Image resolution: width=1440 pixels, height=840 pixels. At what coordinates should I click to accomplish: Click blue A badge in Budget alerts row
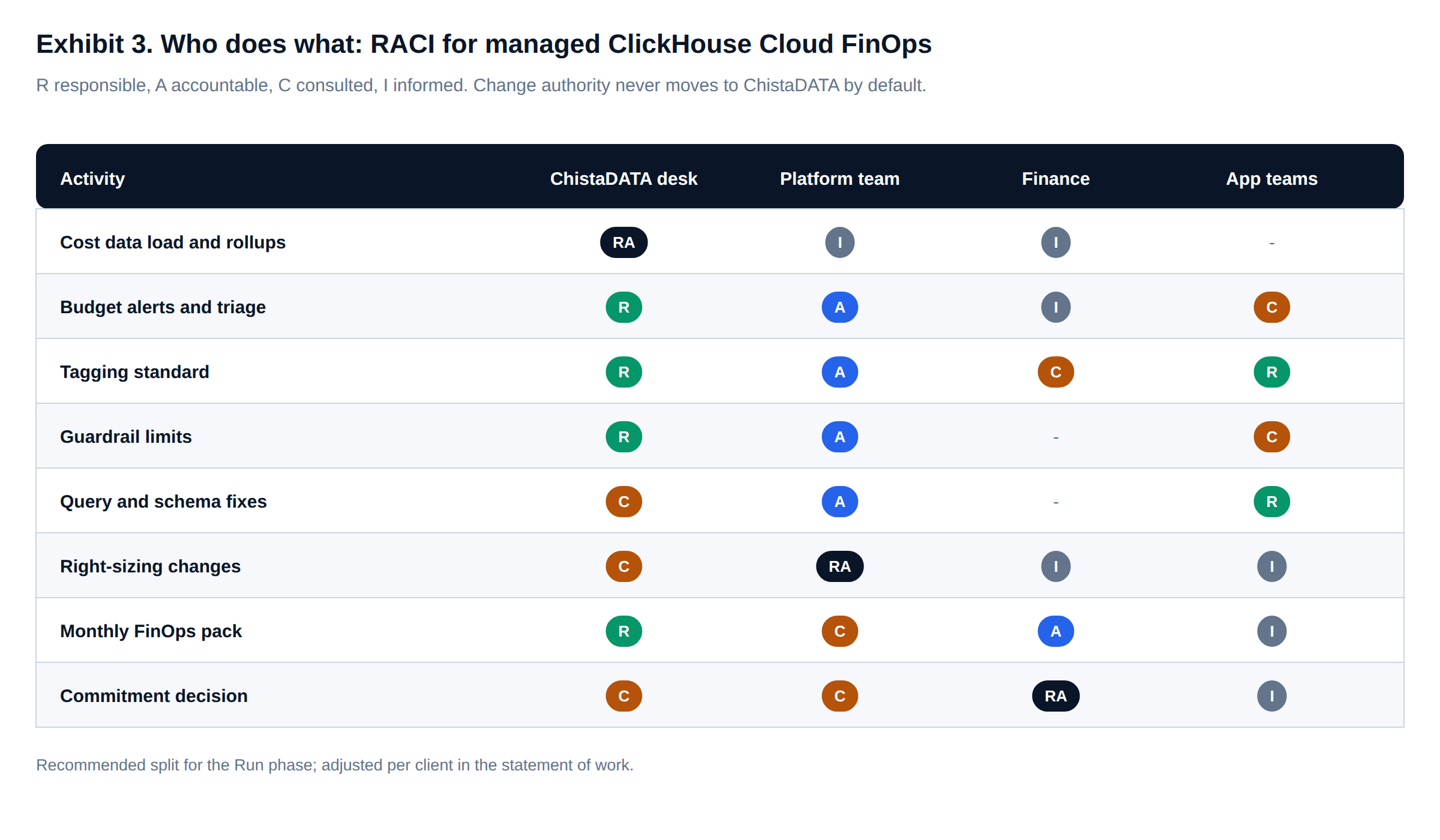pyautogui.click(x=839, y=307)
